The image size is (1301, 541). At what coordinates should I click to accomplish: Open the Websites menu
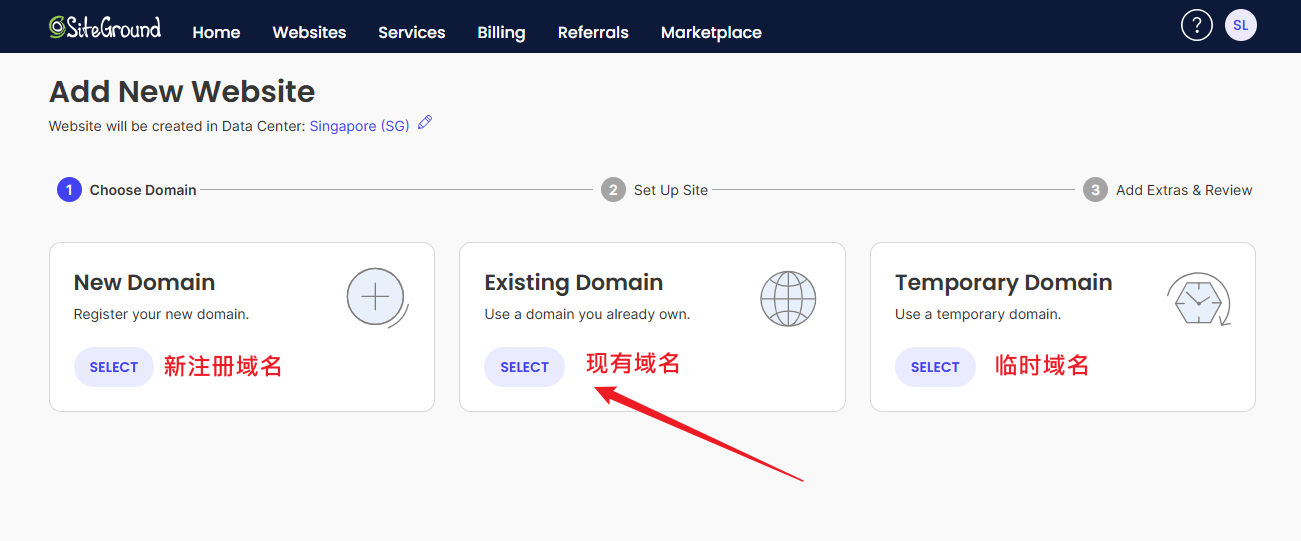pyautogui.click(x=309, y=32)
